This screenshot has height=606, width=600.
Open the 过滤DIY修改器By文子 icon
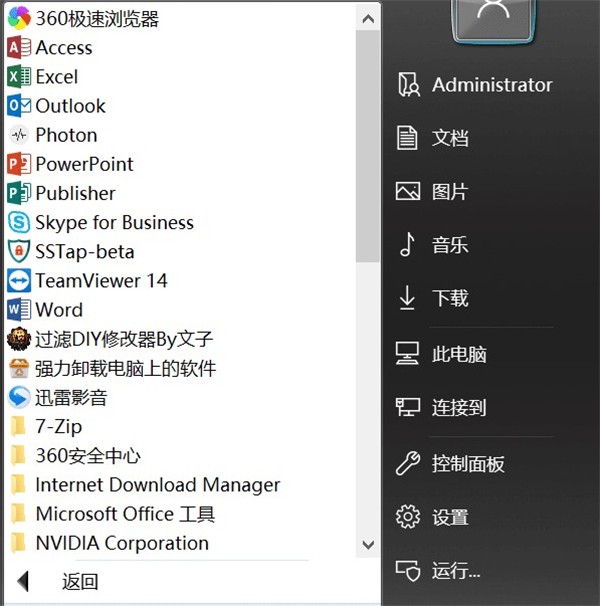[19, 339]
